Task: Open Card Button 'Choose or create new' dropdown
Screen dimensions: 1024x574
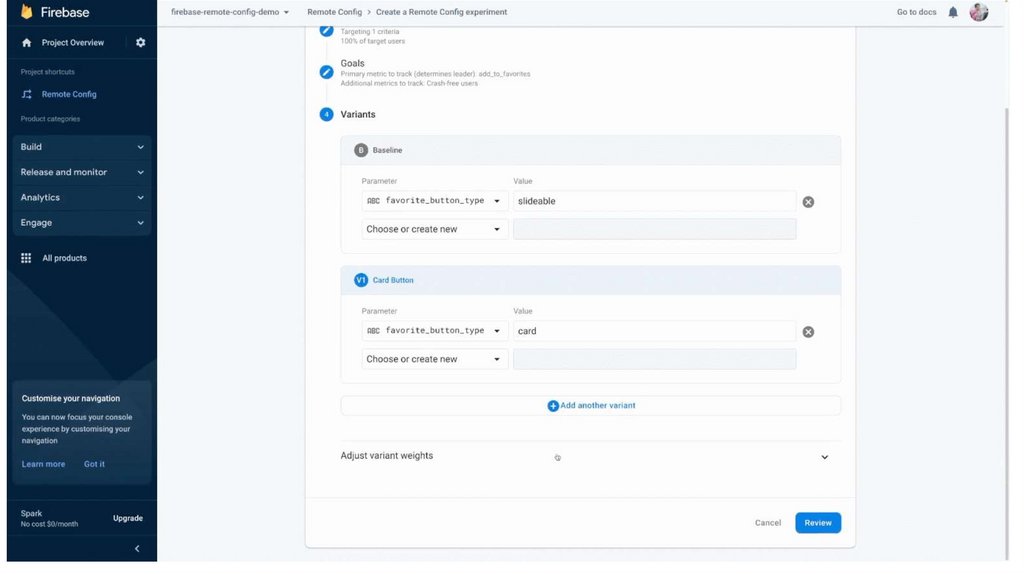Action: 435,359
